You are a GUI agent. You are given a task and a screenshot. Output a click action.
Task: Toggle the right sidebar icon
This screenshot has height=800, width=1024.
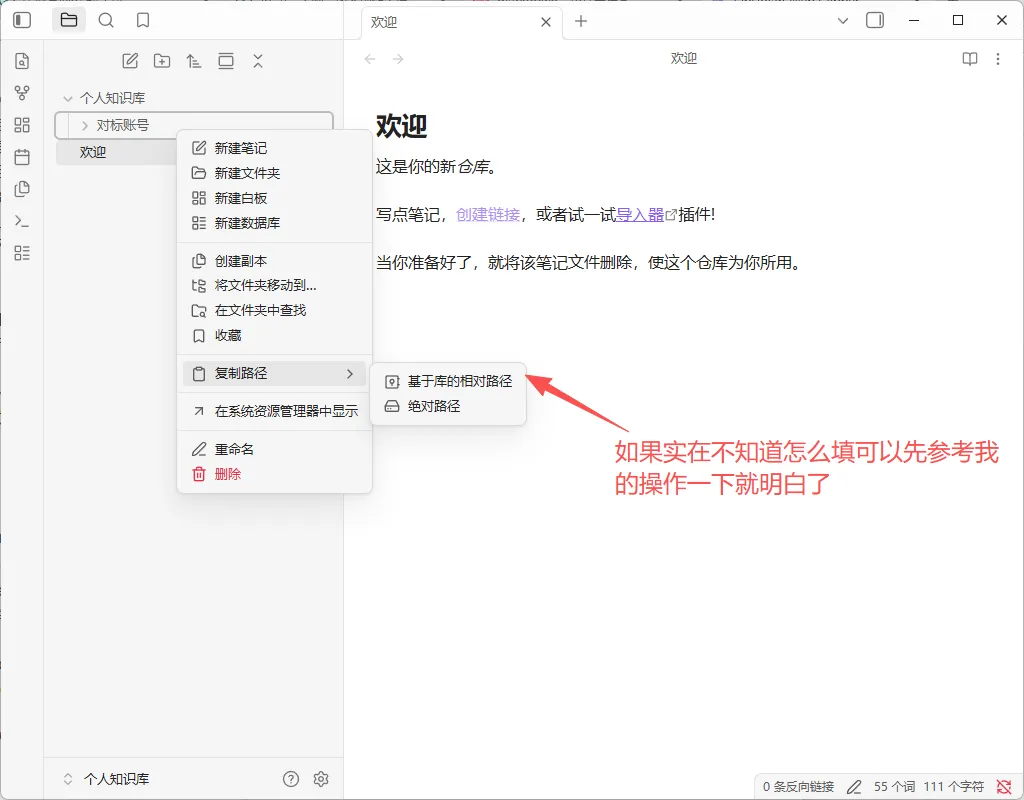tap(875, 20)
